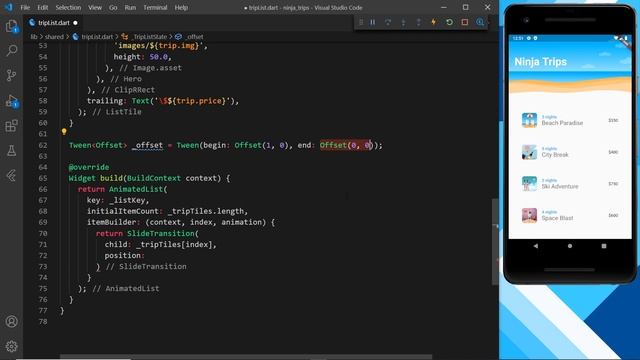
Task: Click SlideTransition( on line 70
Action: point(163,233)
